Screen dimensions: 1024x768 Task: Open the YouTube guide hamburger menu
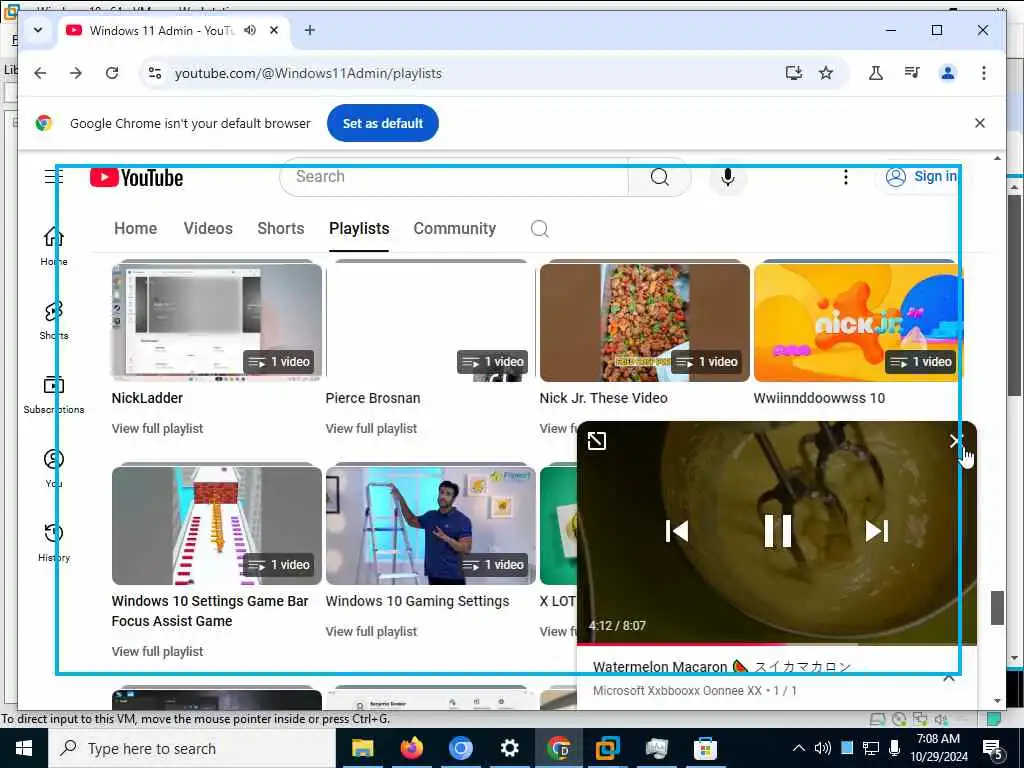(54, 176)
